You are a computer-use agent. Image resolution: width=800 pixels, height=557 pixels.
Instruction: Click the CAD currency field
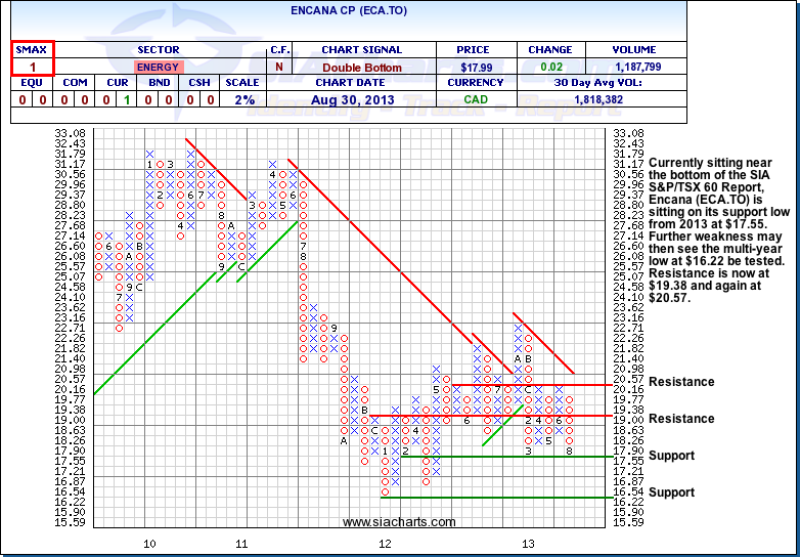click(x=475, y=101)
